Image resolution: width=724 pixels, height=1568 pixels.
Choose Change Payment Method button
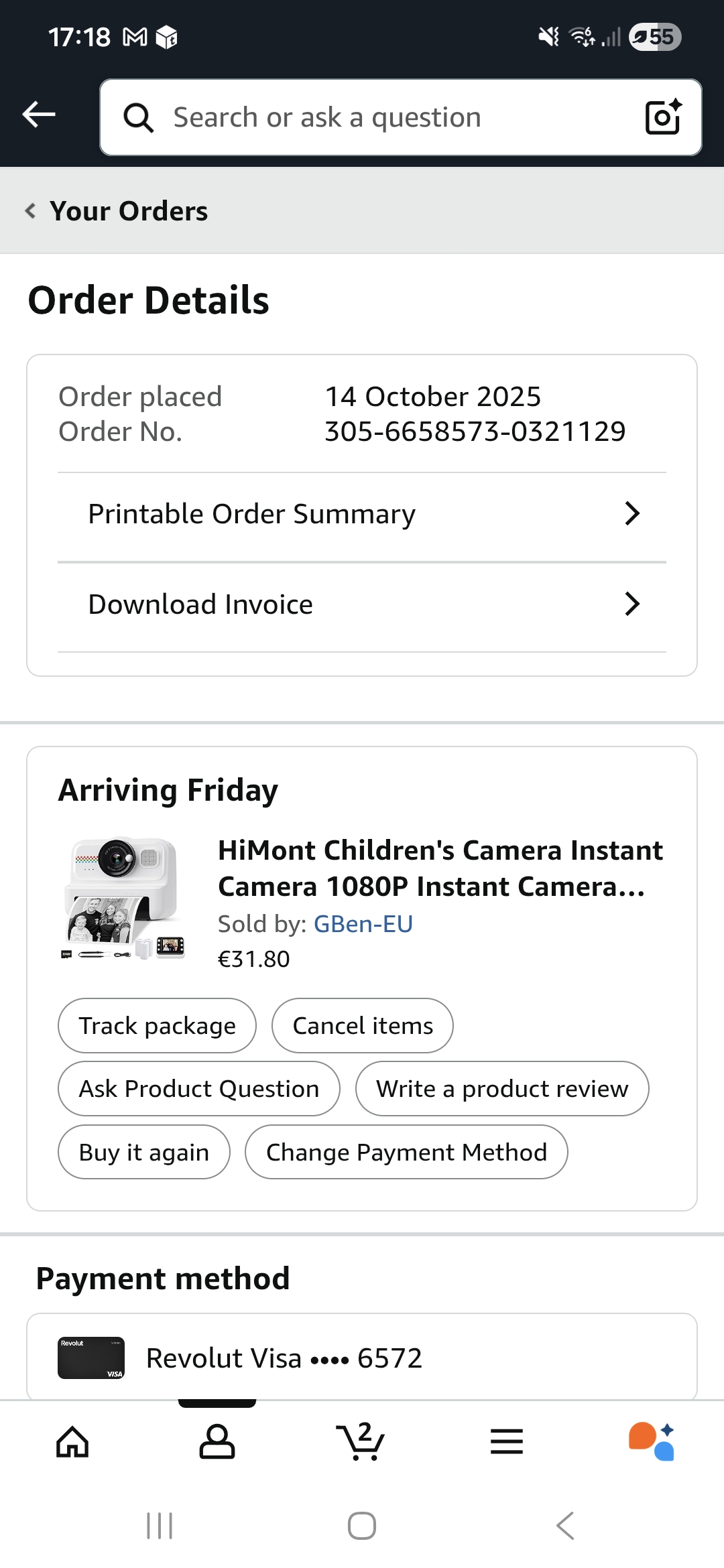pos(406,1153)
